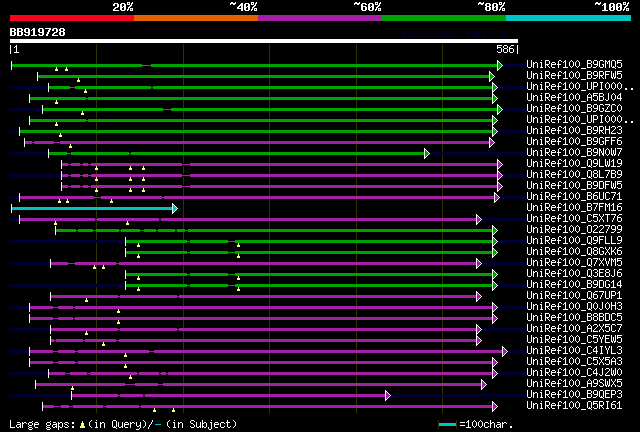The width and height of the screenshot is (640, 432).
Task: Open the UniRef100_B9GMQ5 subject label
Action: (574, 65)
